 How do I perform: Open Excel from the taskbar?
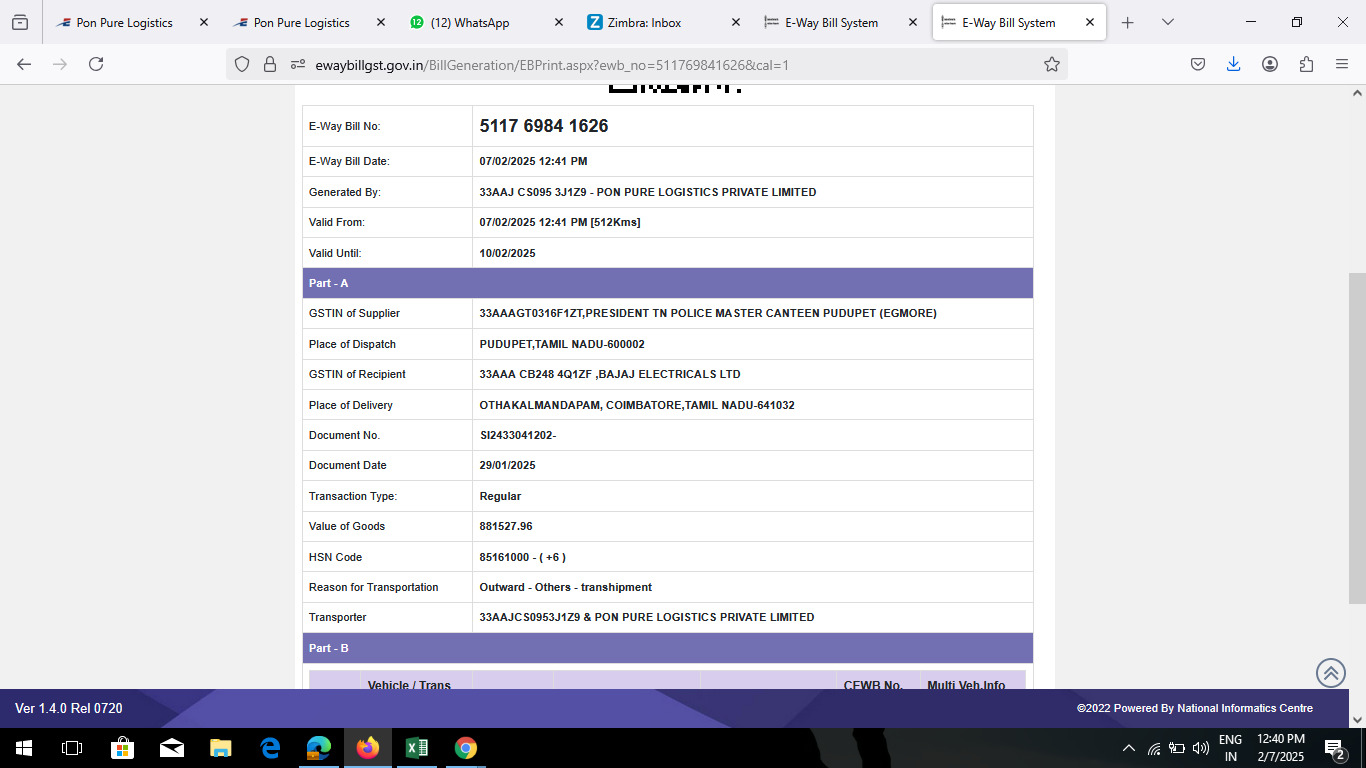click(417, 748)
